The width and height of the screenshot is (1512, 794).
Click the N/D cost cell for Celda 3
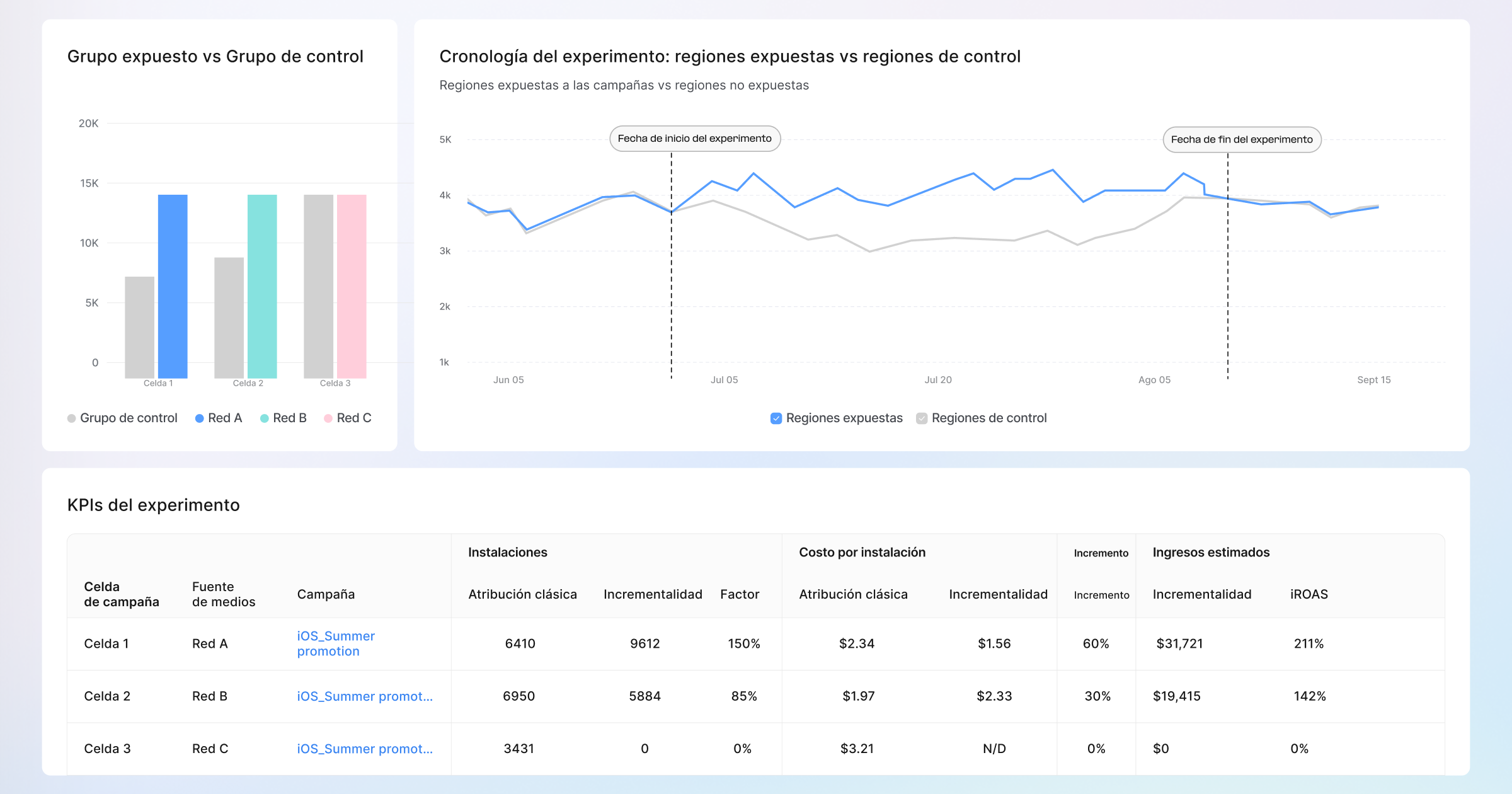click(994, 749)
